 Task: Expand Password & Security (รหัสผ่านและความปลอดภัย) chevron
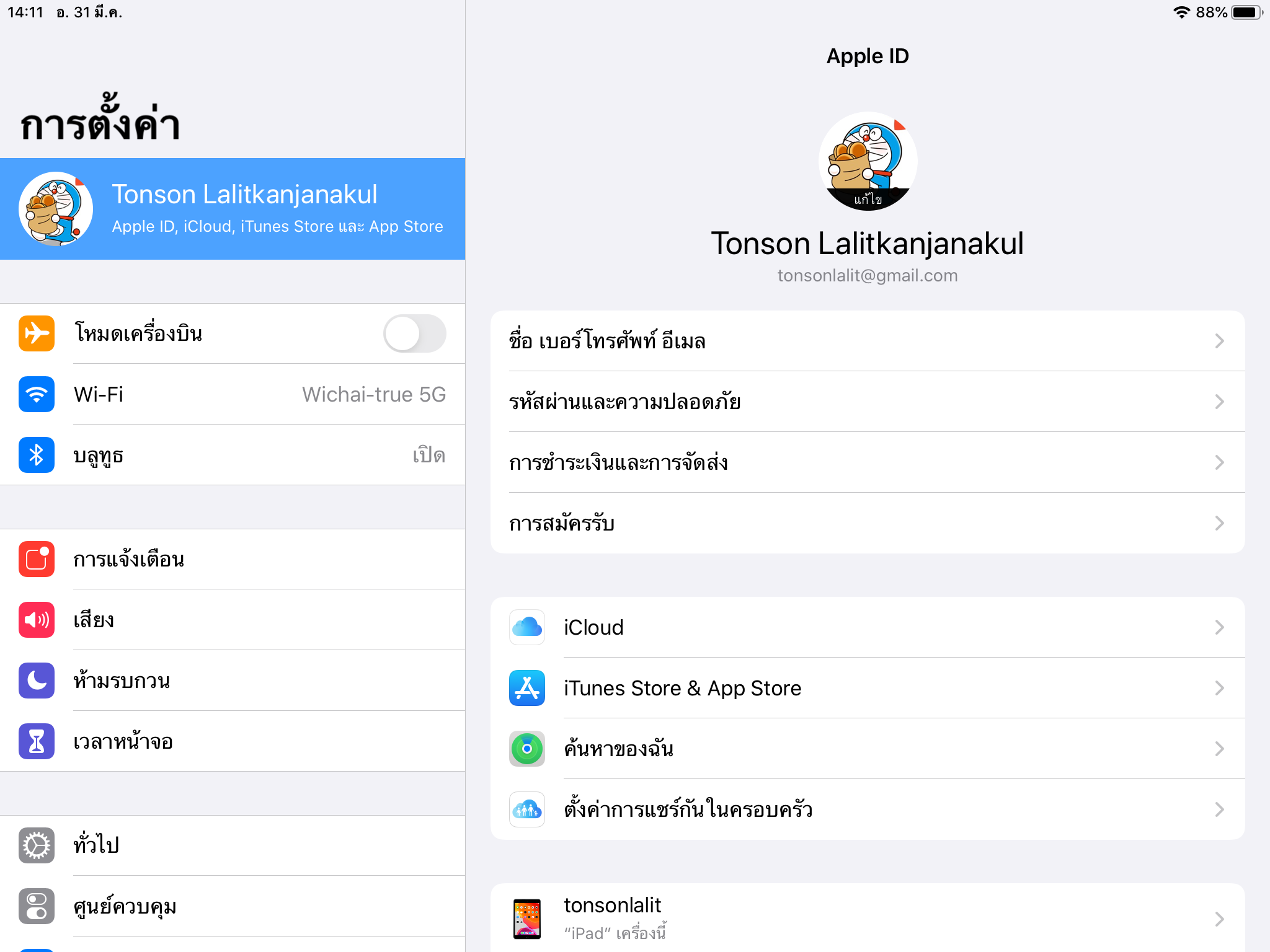1219,402
